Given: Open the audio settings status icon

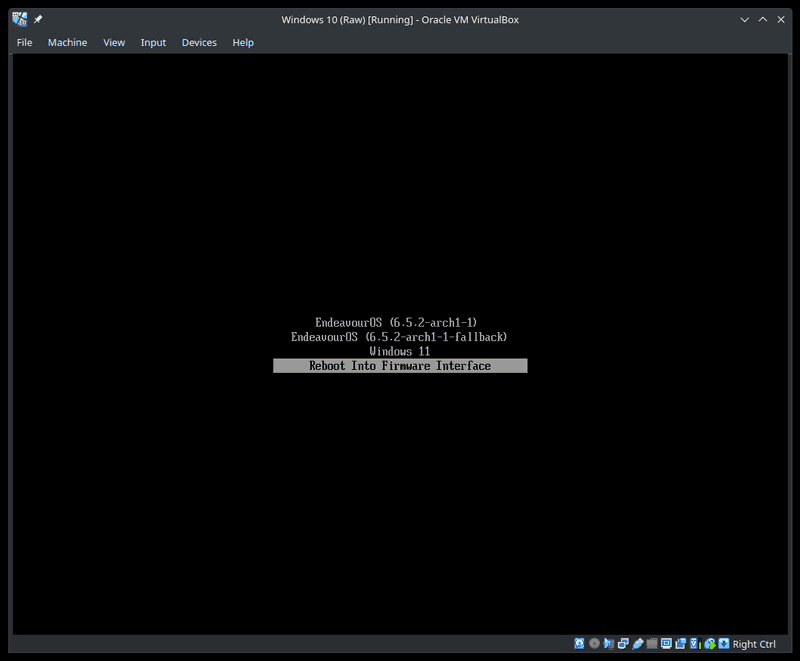Looking at the screenshot, I should click(608, 644).
